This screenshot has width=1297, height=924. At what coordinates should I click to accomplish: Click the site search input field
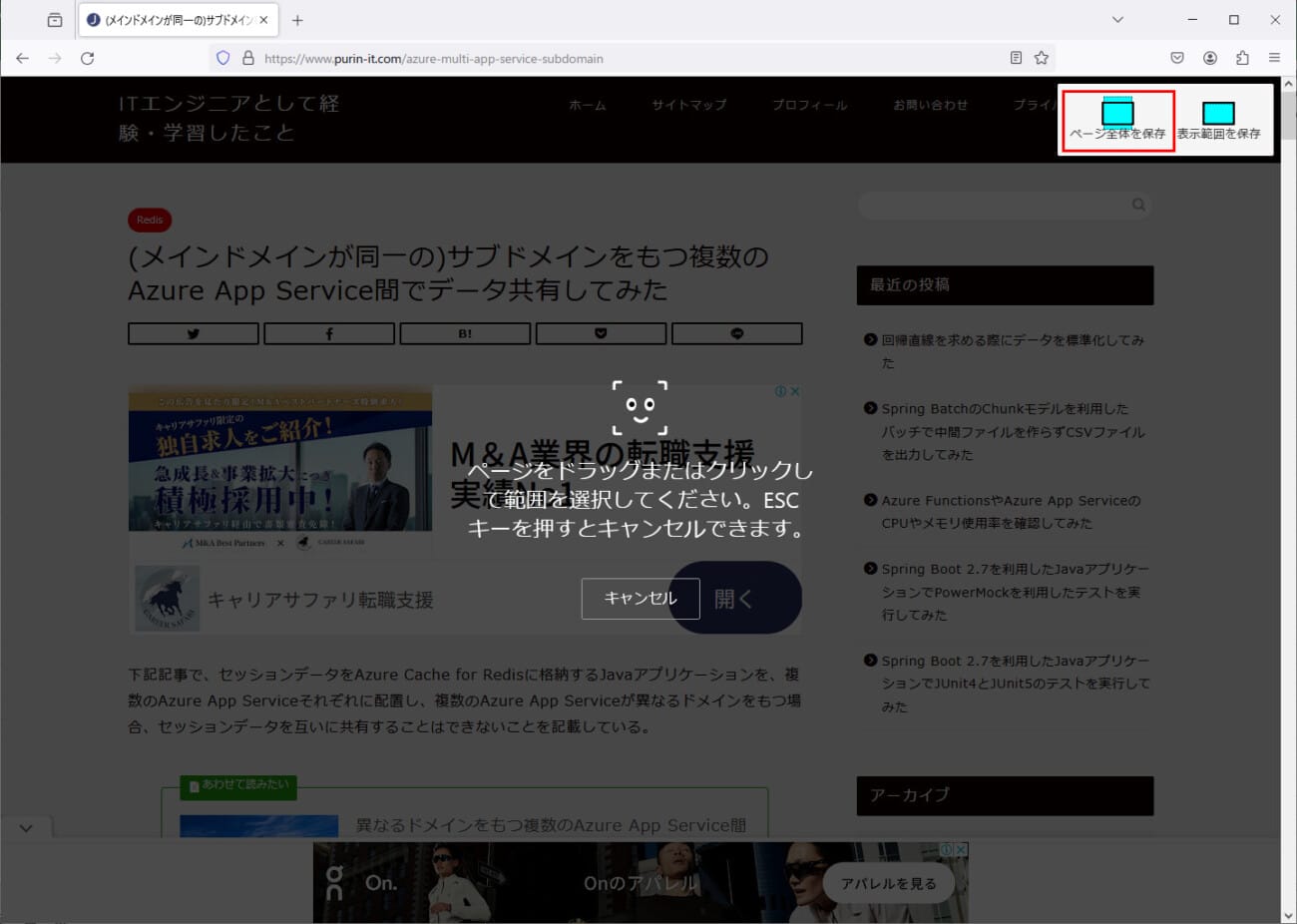(993, 205)
